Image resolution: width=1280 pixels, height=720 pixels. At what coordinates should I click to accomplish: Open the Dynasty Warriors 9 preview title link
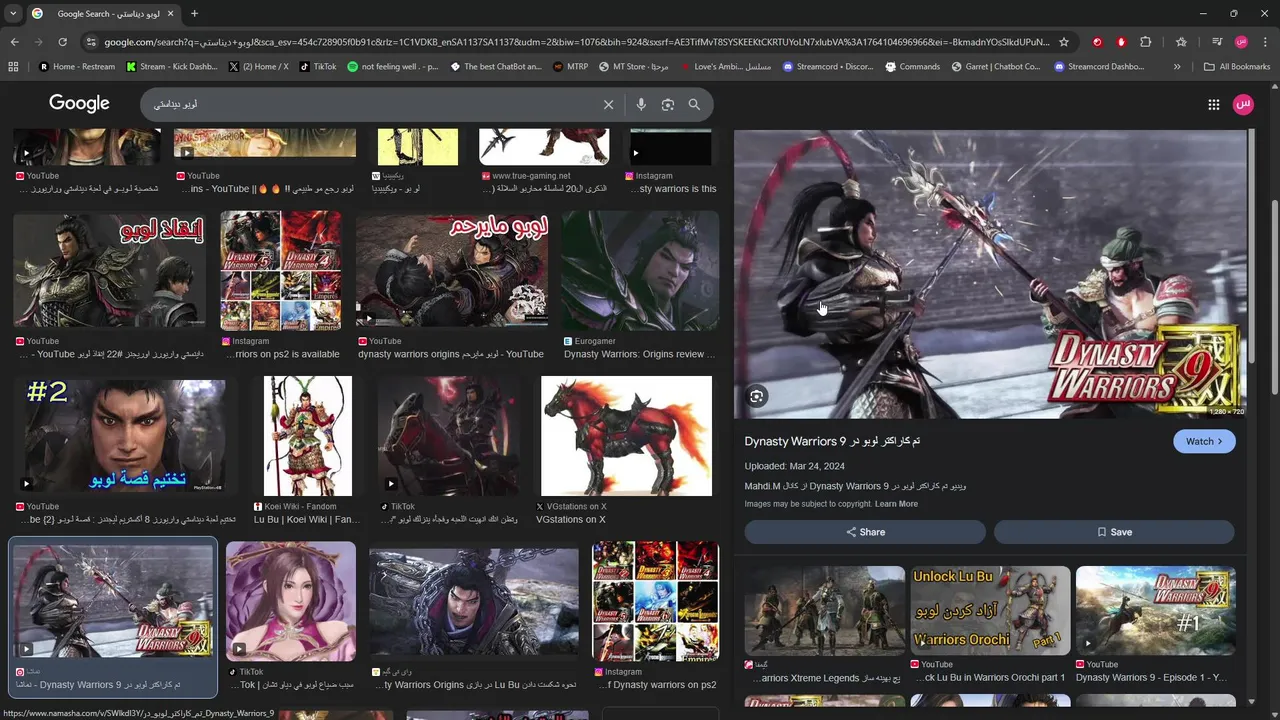point(832,441)
